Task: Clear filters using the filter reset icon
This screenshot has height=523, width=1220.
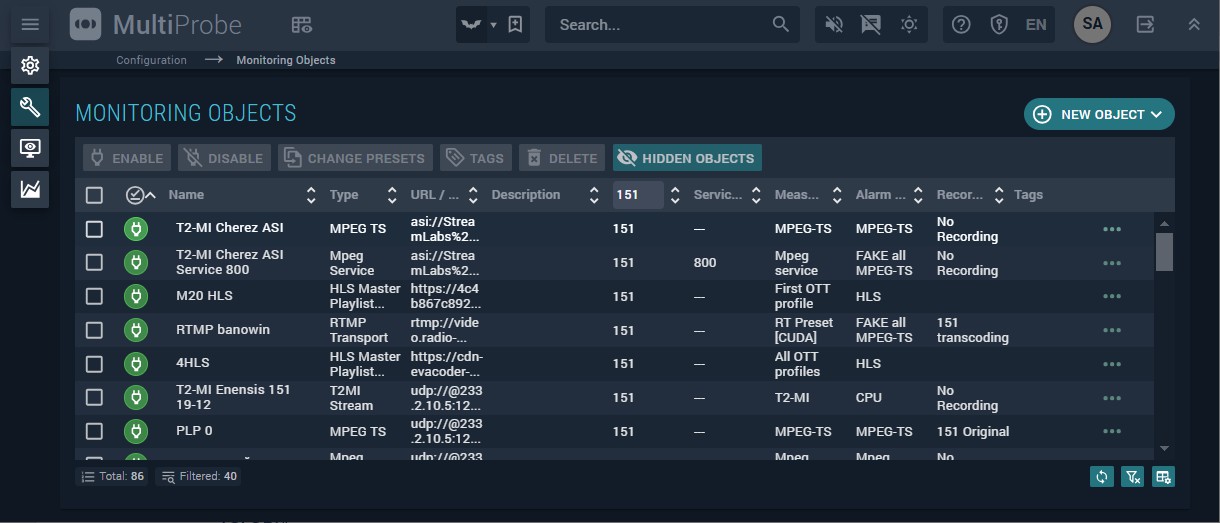Action: click(x=1132, y=477)
